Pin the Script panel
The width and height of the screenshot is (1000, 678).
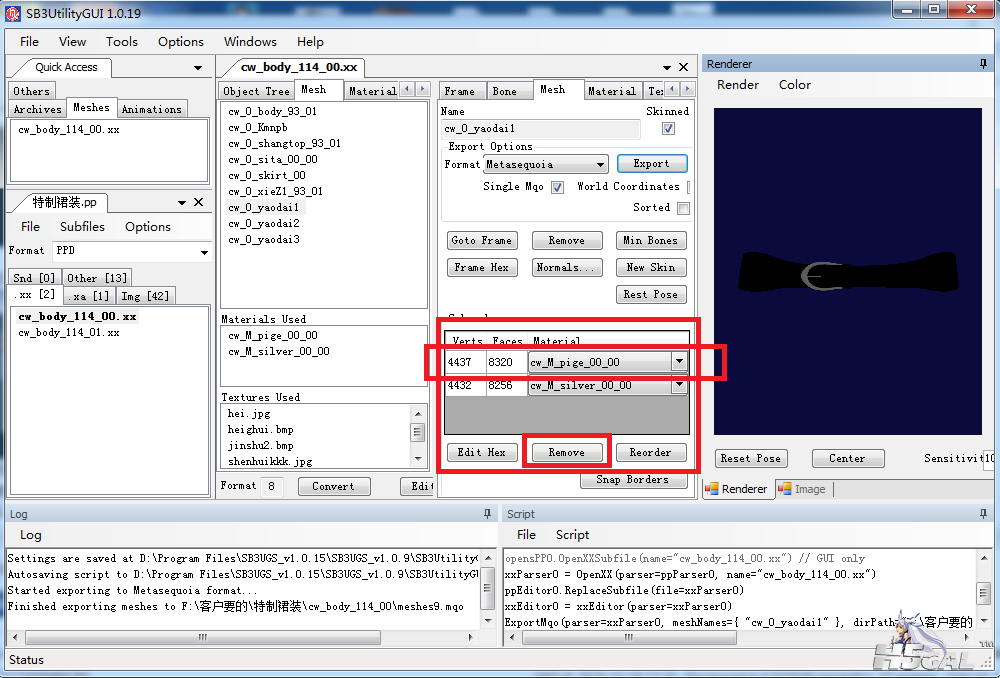point(983,513)
